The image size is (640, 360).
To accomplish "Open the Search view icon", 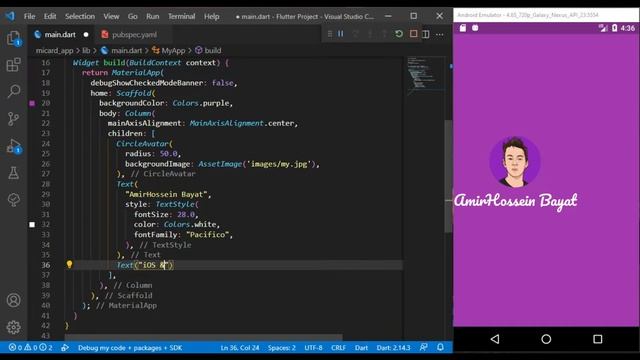I will pos(13,91).
